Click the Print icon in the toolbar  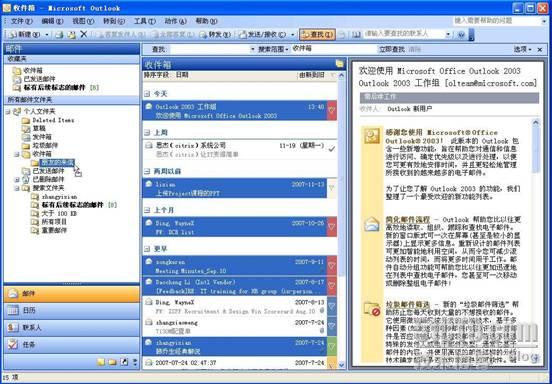tap(59, 34)
